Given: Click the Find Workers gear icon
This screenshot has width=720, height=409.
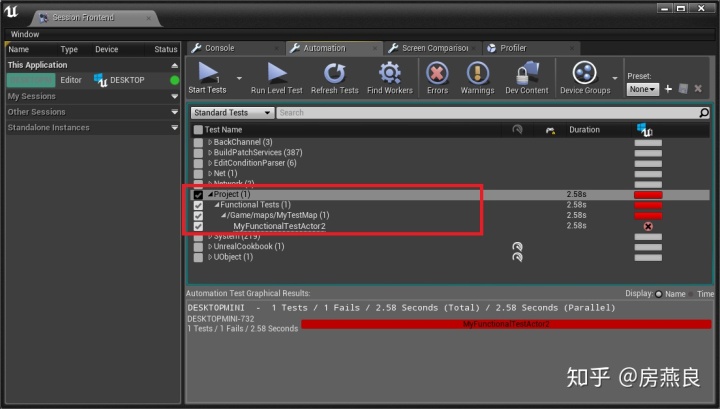Looking at the screenshot, I should (390, 73).
